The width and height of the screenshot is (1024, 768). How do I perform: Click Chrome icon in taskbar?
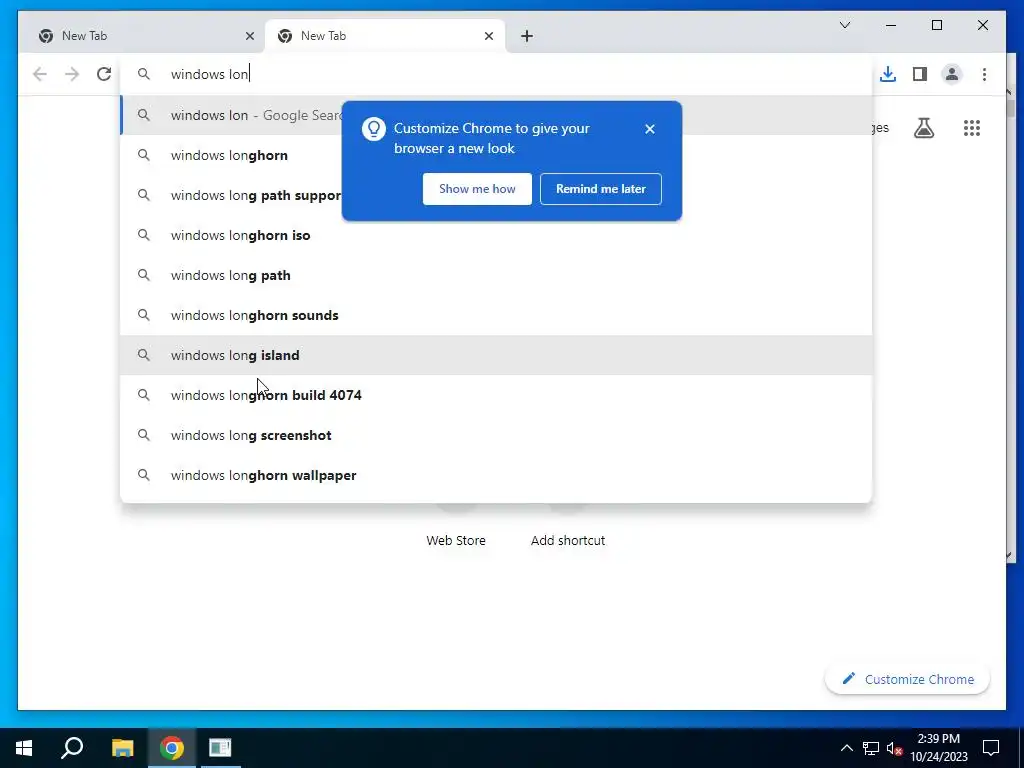tap(172, 748)
